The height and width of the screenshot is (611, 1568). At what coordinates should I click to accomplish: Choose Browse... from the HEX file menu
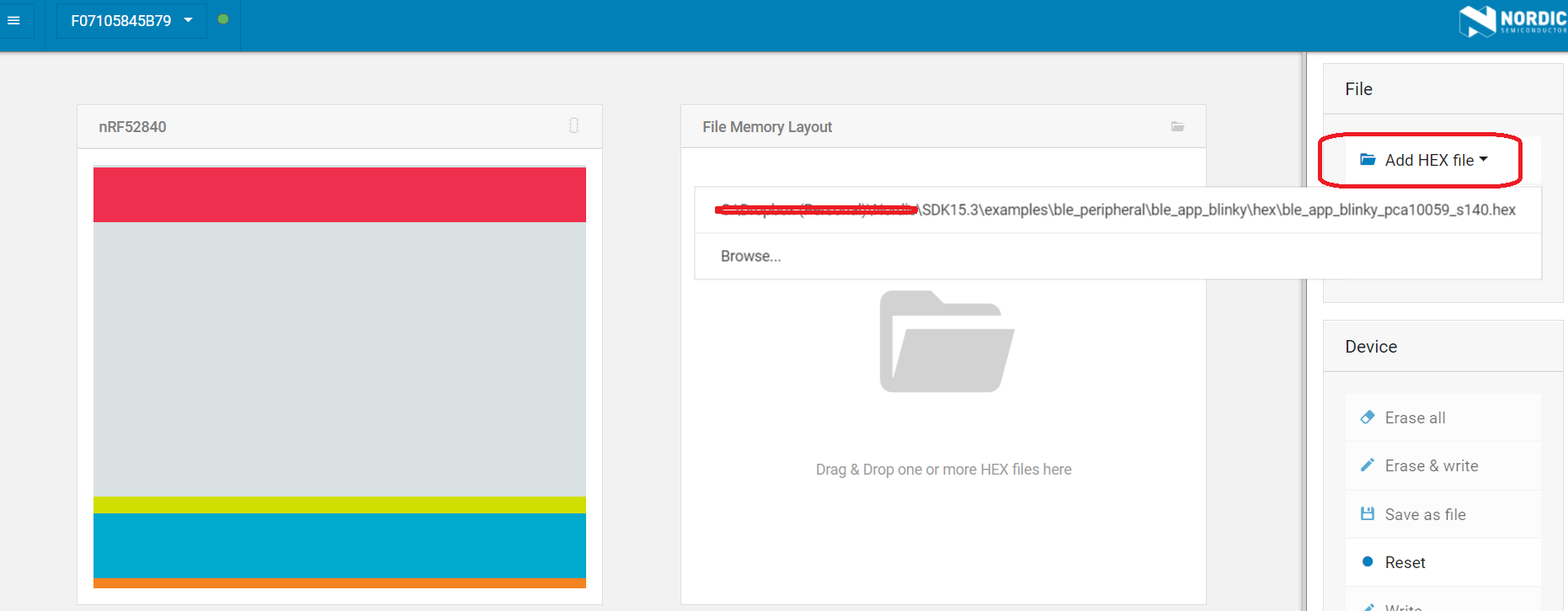tap(750, 257)
